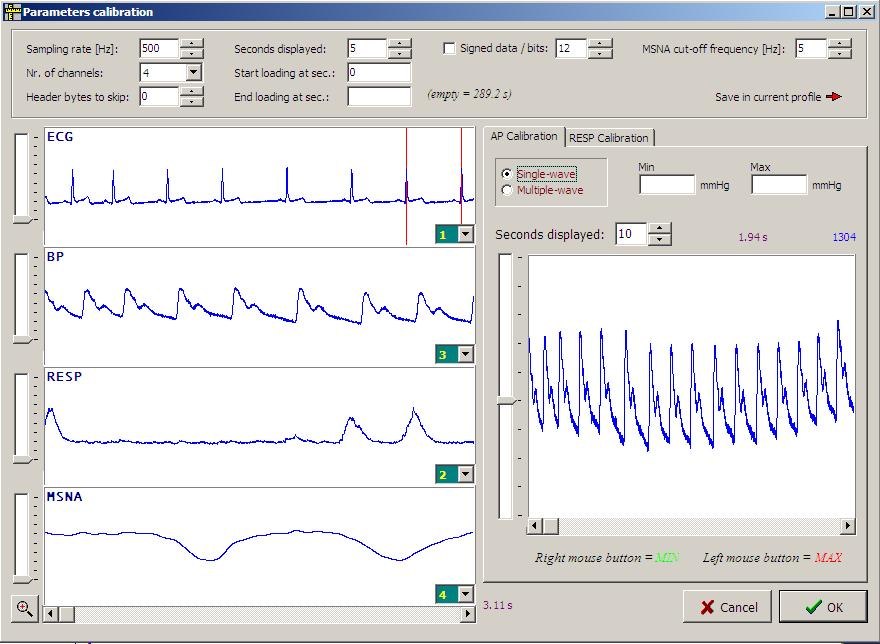Viewport: 880px width, 644px height.
Task: Increase top Seconds displayed value
Action: click(400, 44)
